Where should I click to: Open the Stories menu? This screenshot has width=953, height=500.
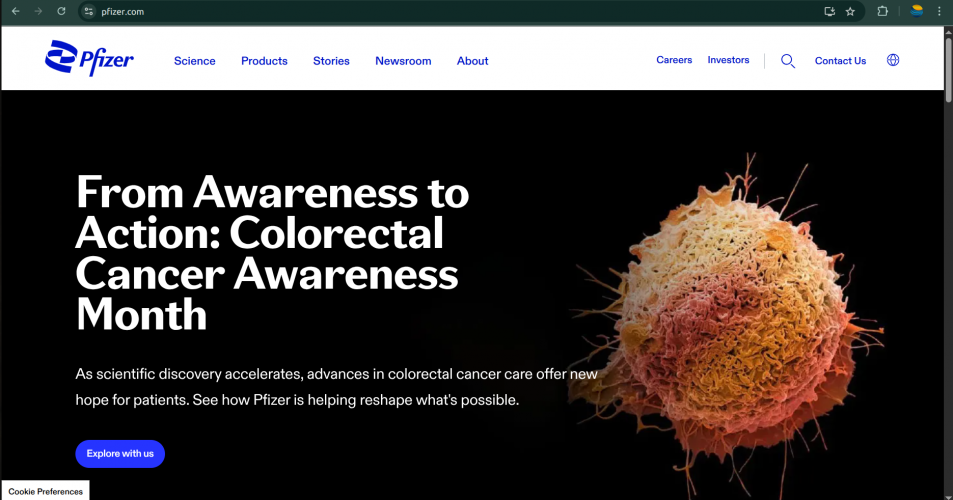coord(331,61)
